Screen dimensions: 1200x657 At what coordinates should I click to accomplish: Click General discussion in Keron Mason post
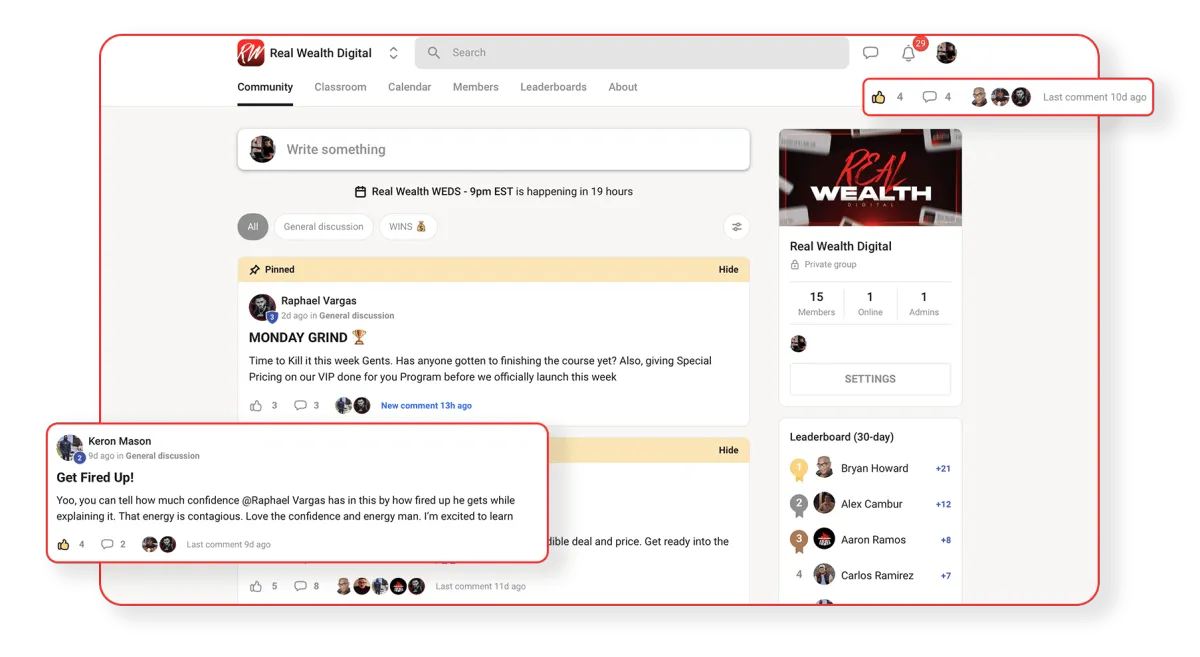pyautogui.click(x=163, y=456)
